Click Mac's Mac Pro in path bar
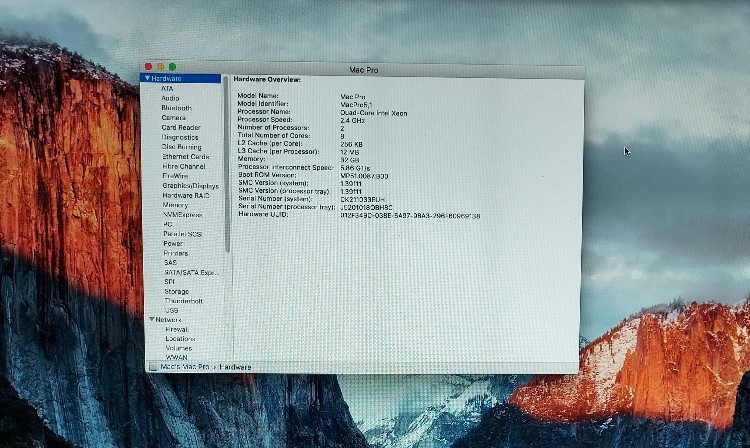This screenshot has width=750, height=448. coord(185,367)
